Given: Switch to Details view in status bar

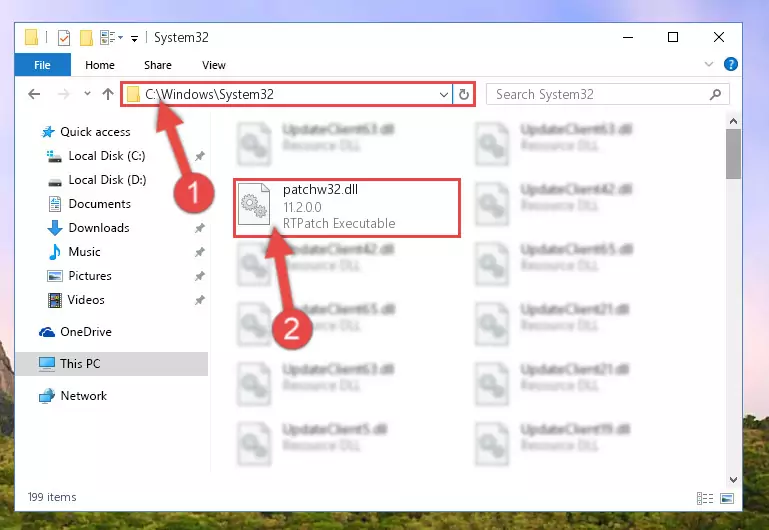Looking at the screenshot, I should pyautogui.click(x=705, y=499).
